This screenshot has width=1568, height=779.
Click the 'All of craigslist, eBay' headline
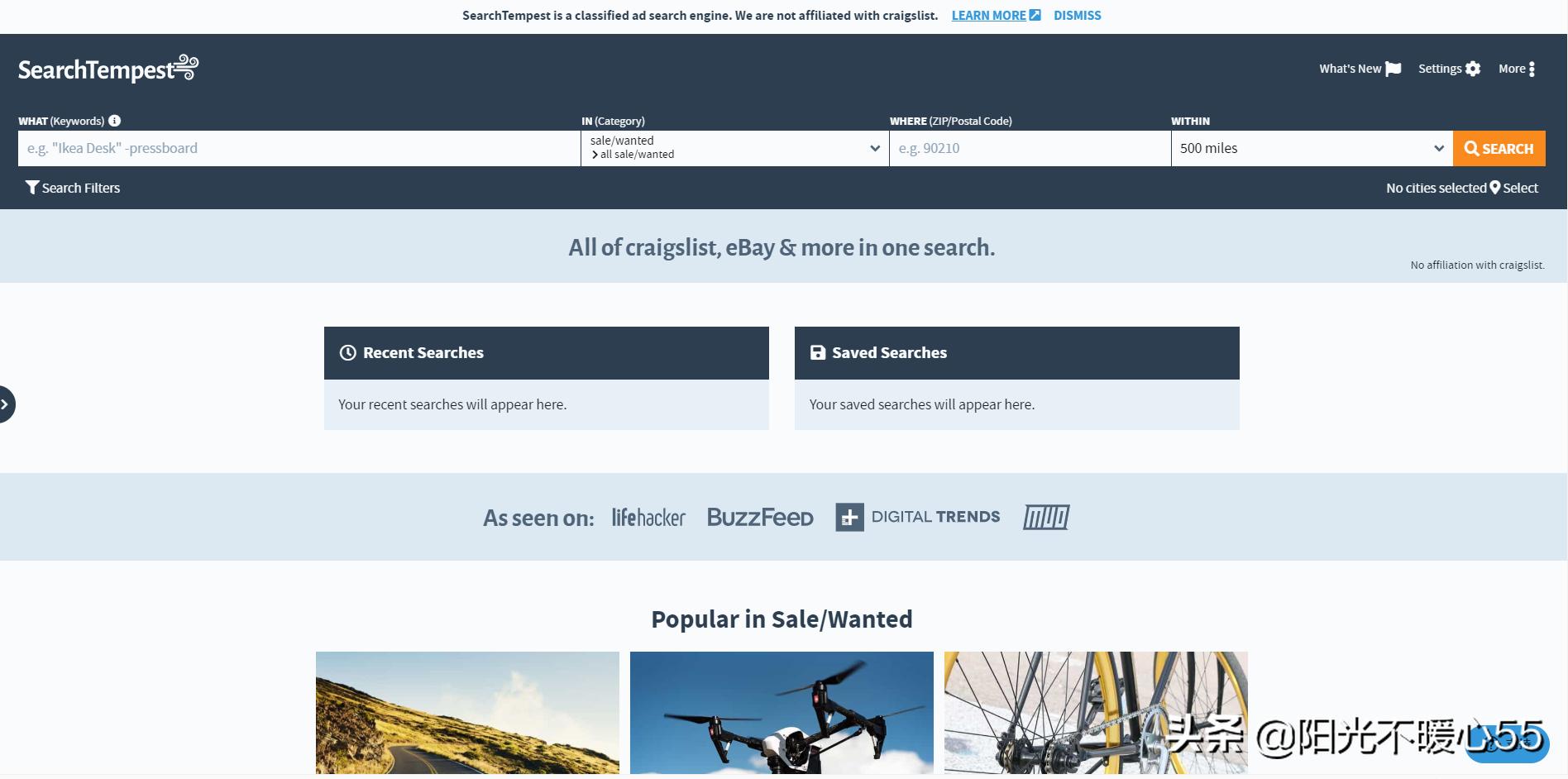(782, 247)
